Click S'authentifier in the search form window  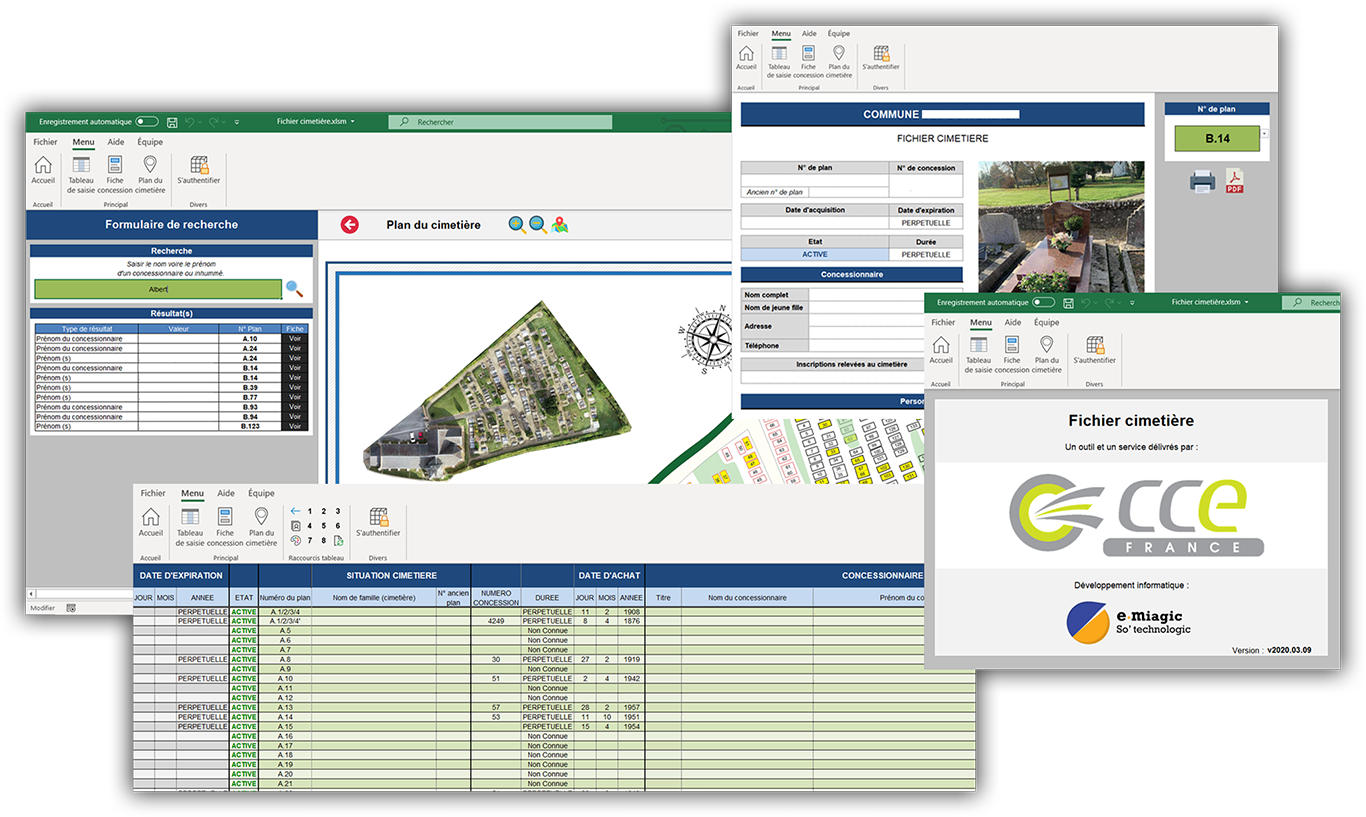pyautogui.click(x=199, y=171)
